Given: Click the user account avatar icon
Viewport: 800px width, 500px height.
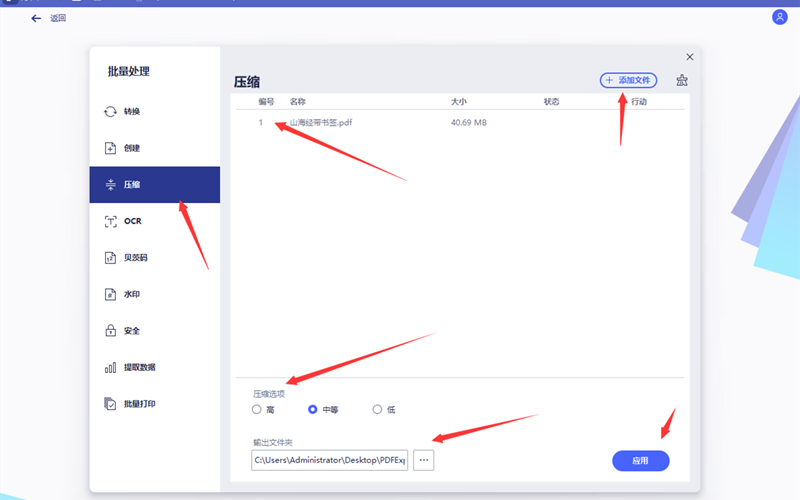Looking at the screenshot, I should [780, 17].
